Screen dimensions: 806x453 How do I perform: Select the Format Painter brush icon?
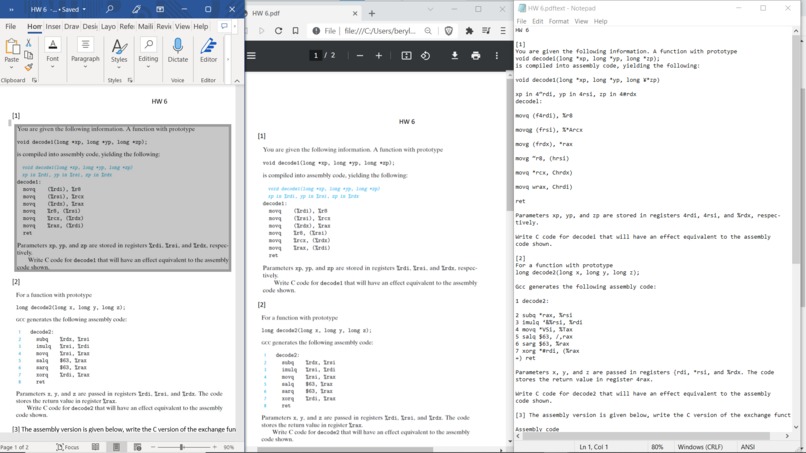tap(29, 67)
